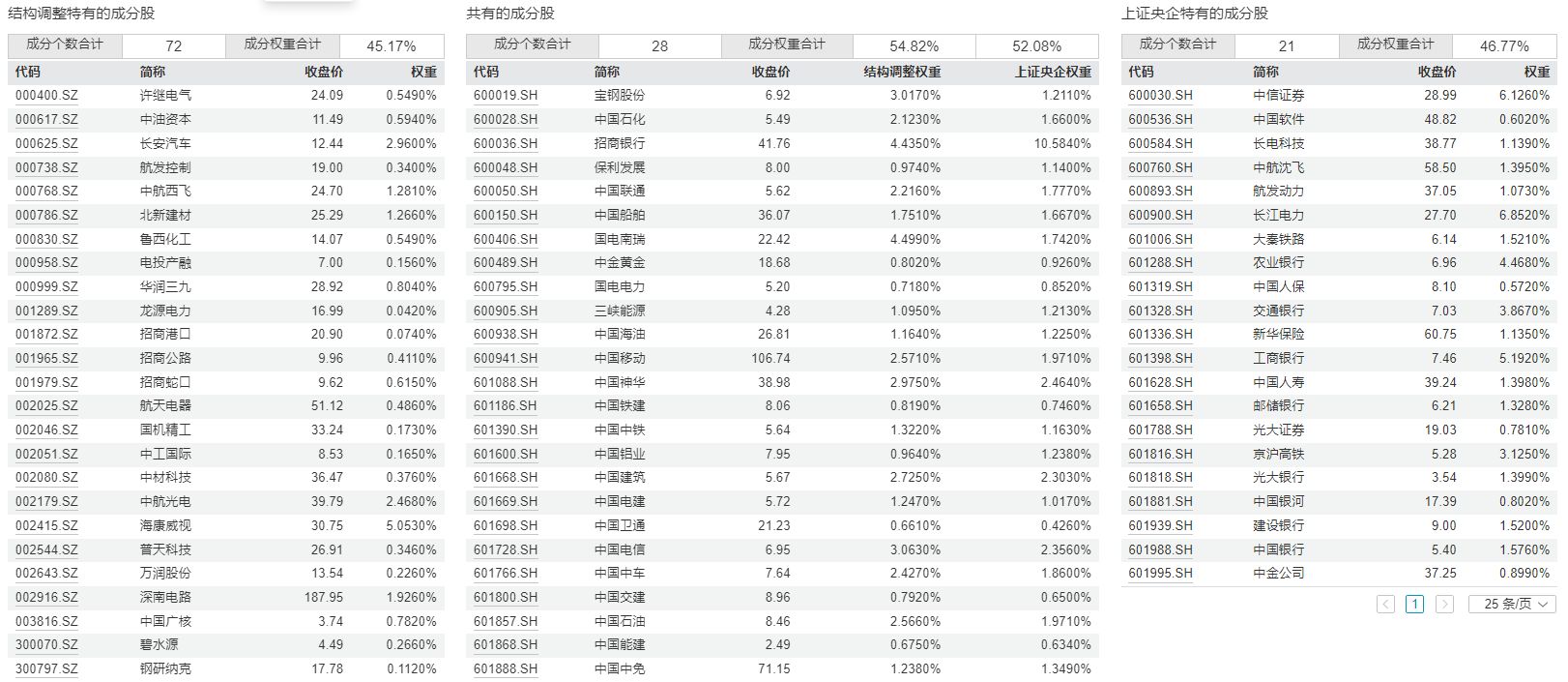Select the name 中信证券
Viewport: 1568px width, 682px height.
[1279, 96]
